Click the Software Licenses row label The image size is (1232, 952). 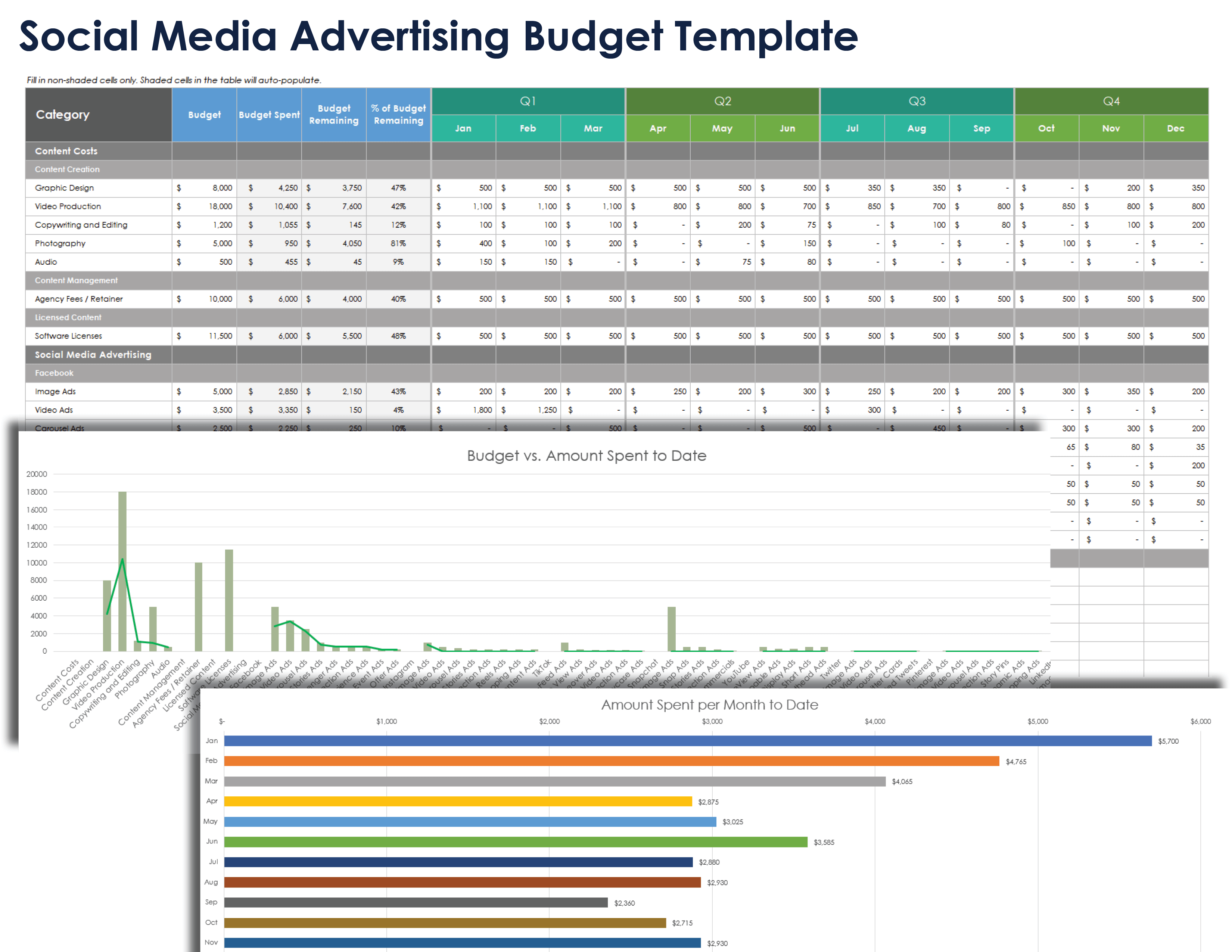click(x=68, y=336)
